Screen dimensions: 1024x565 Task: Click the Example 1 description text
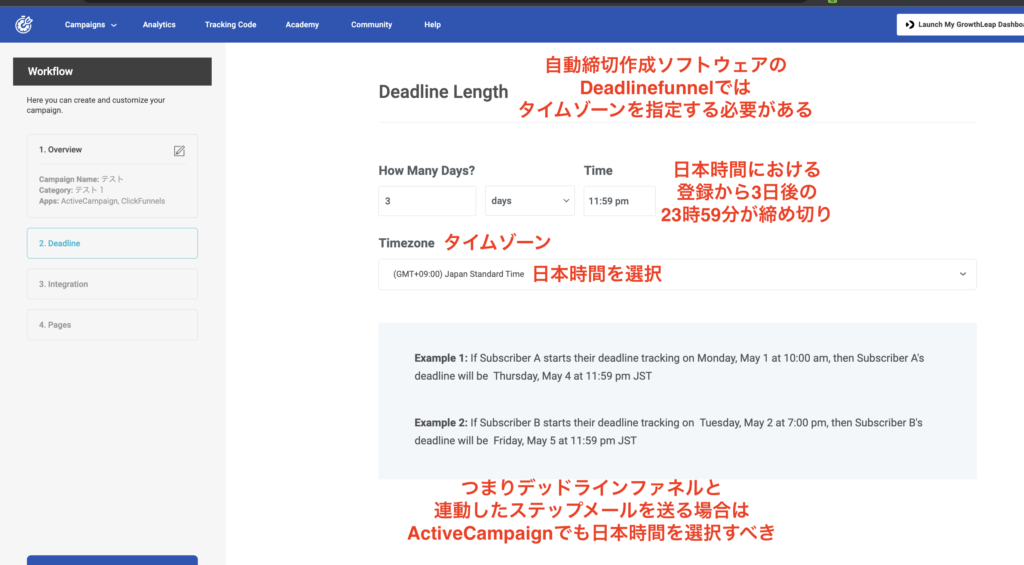669,367
